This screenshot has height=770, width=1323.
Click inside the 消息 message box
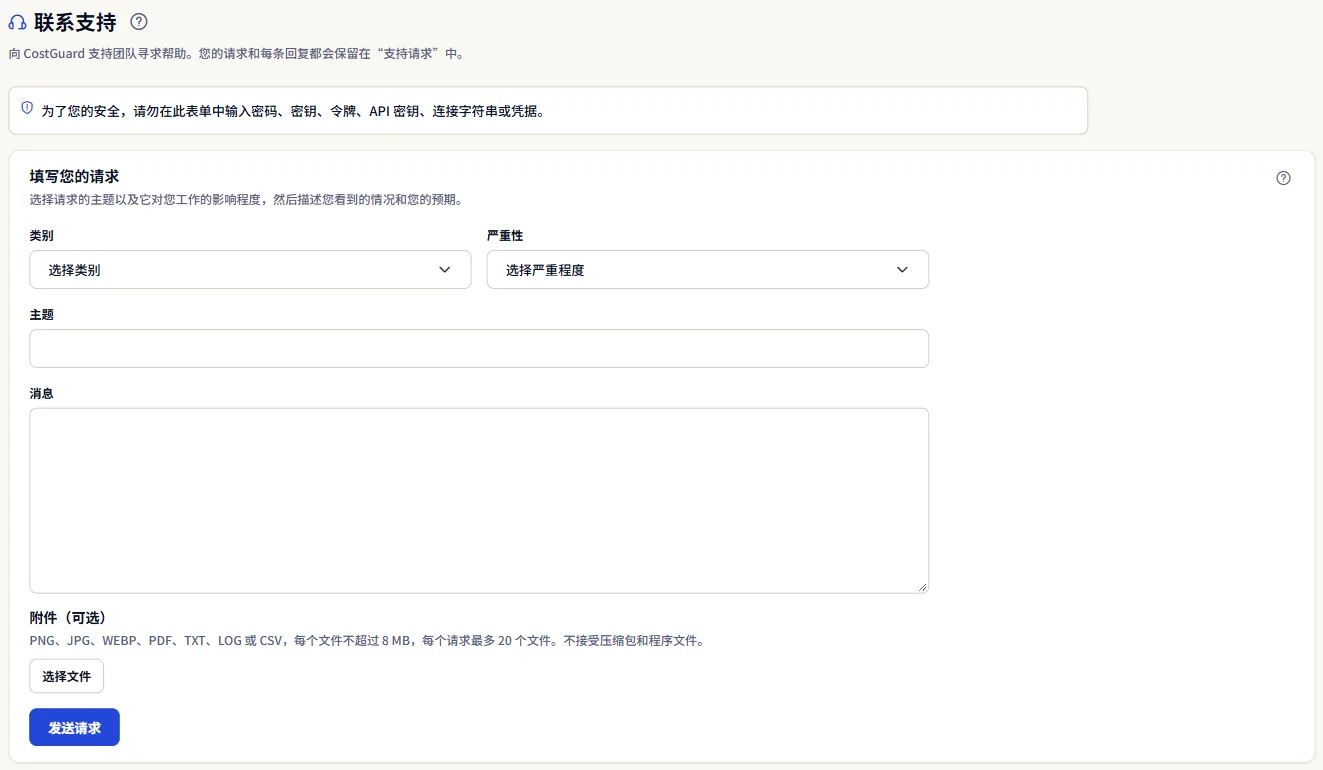pyautogui.click(x=479, y=501)
